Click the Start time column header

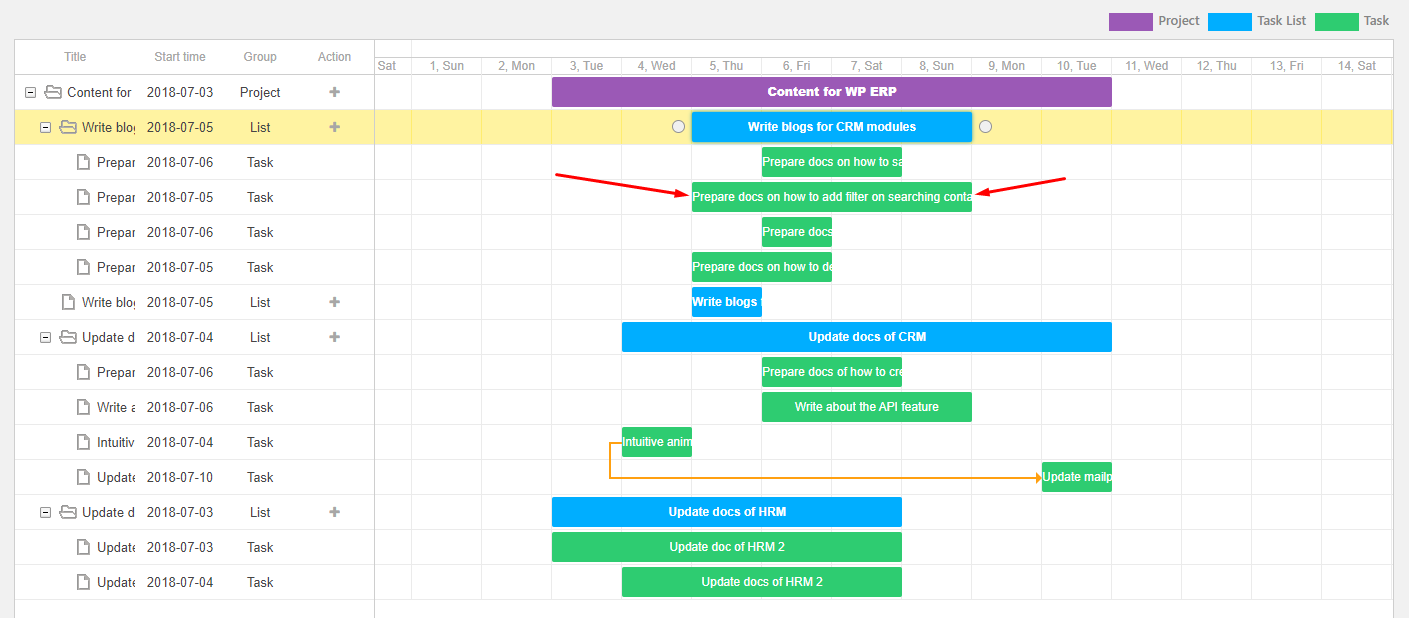(180, 57)
